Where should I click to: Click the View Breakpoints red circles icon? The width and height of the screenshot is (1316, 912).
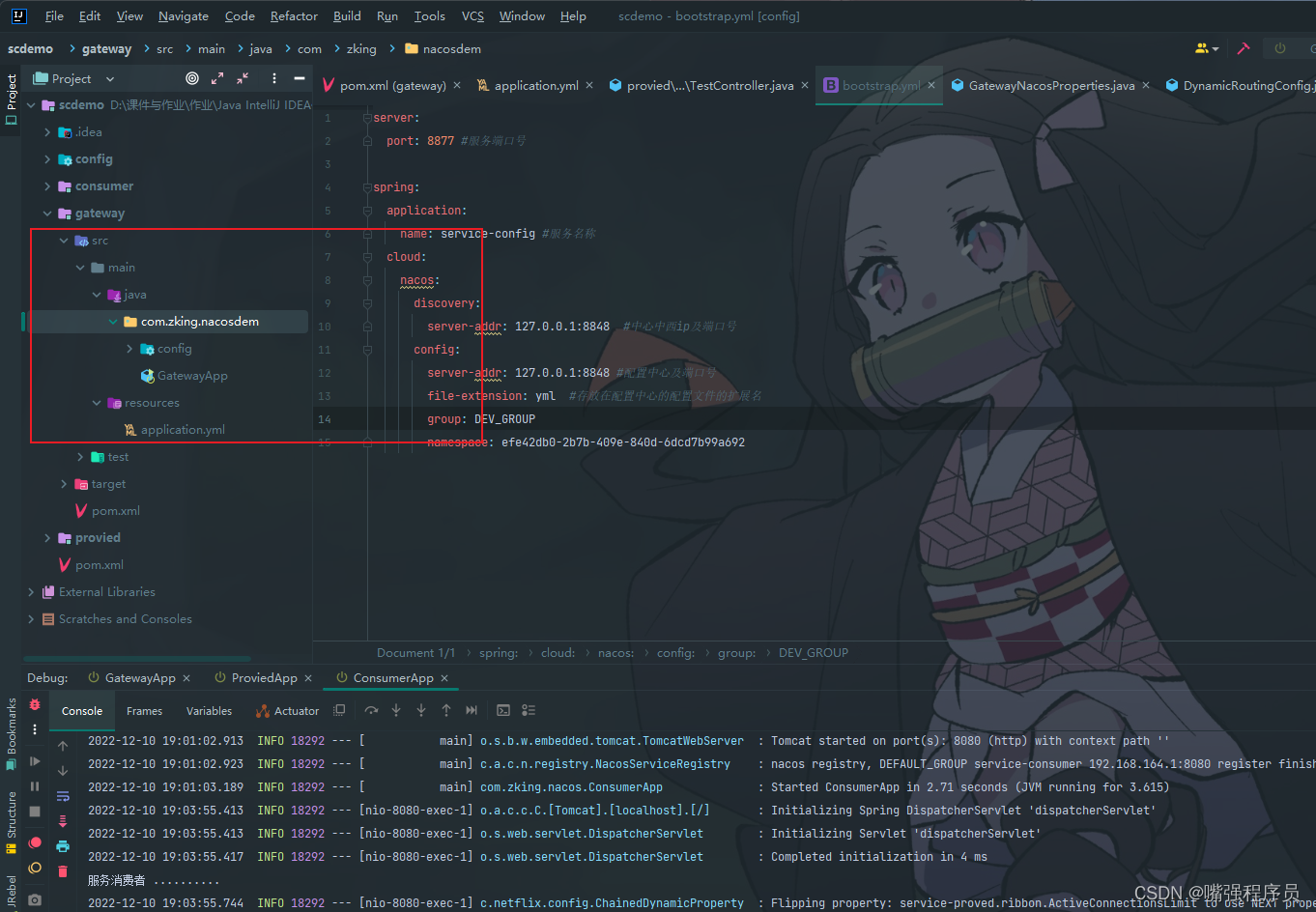[x=35, y=842]
